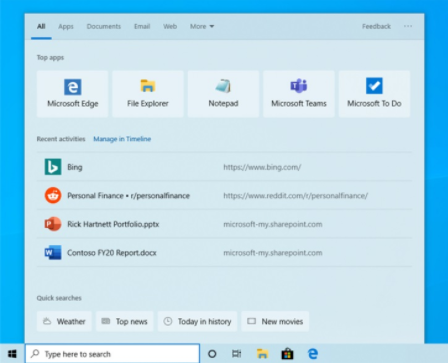Viewport: 448px width, 364px height.
Task: Open File Explorer from the taskbar
Action: click(262, 354)
